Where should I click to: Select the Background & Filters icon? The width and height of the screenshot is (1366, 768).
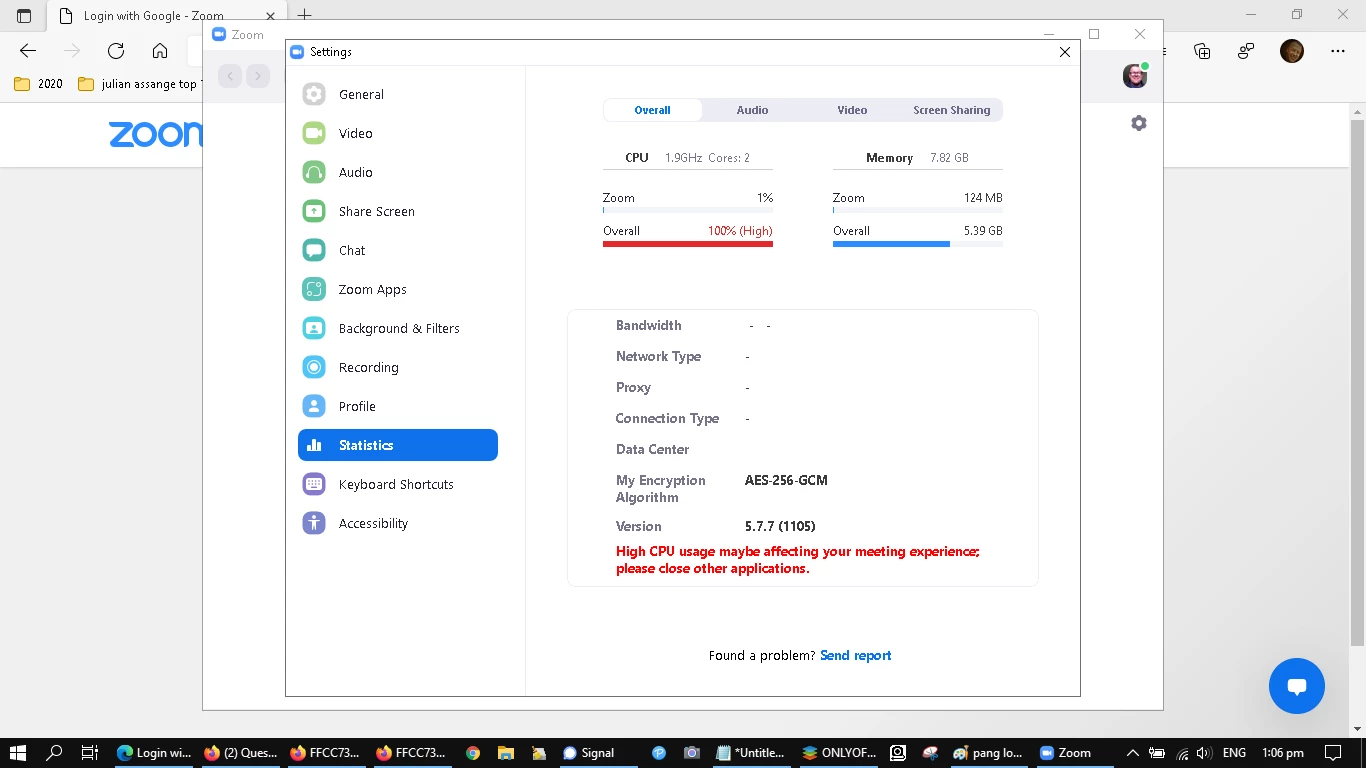tap(314, 328)
